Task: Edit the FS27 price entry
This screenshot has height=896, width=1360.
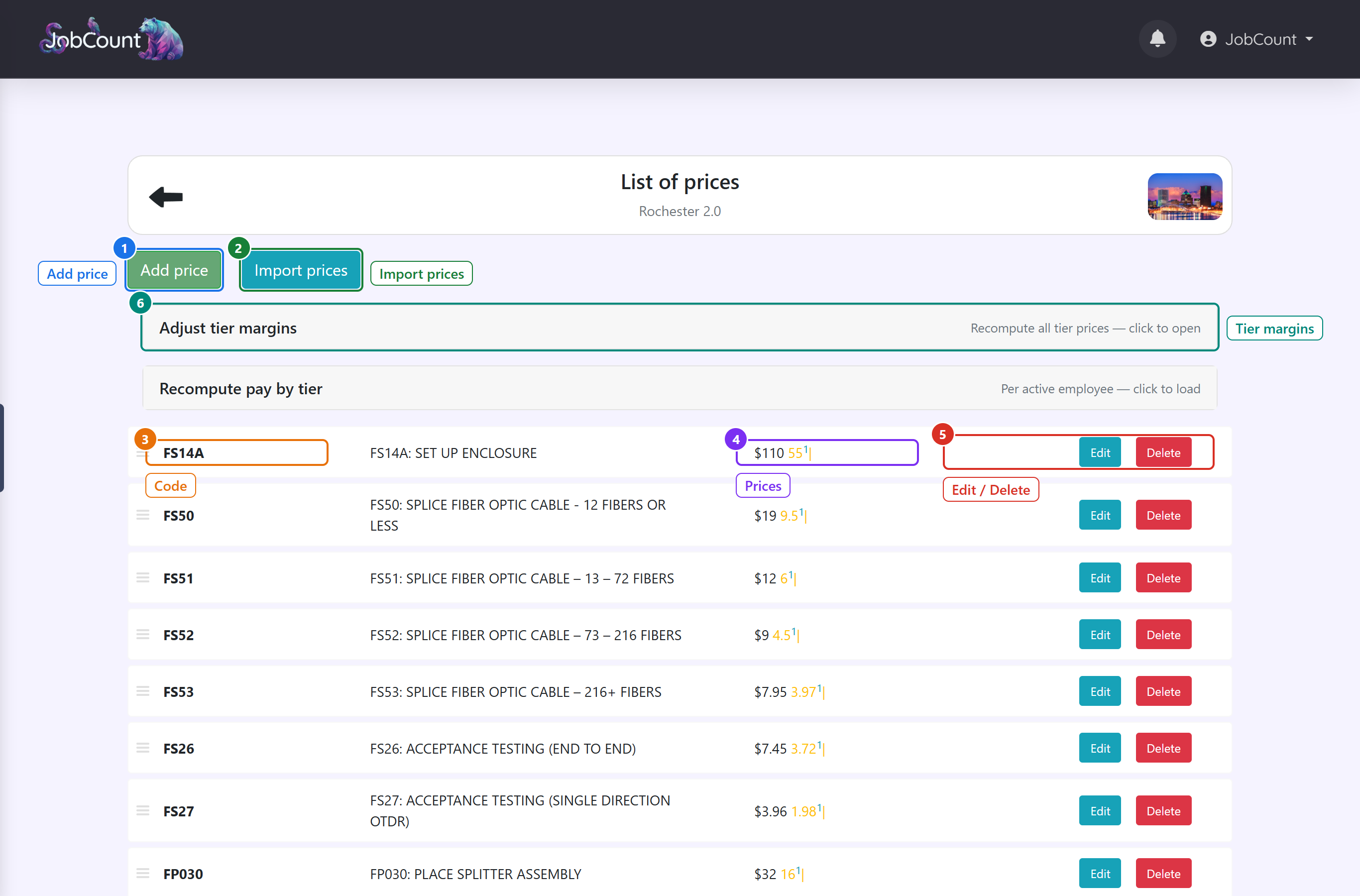Action: click(1100, 811)
